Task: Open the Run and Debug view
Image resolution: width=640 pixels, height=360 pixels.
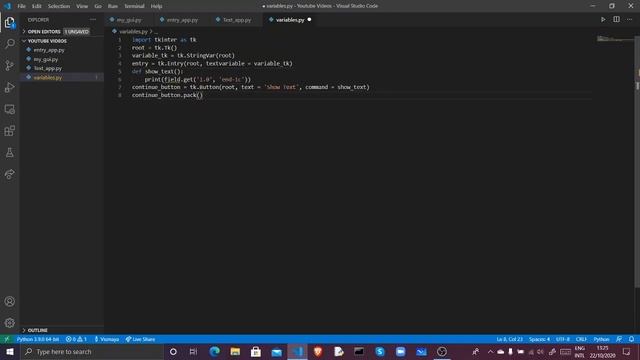Action: [9, 87]
